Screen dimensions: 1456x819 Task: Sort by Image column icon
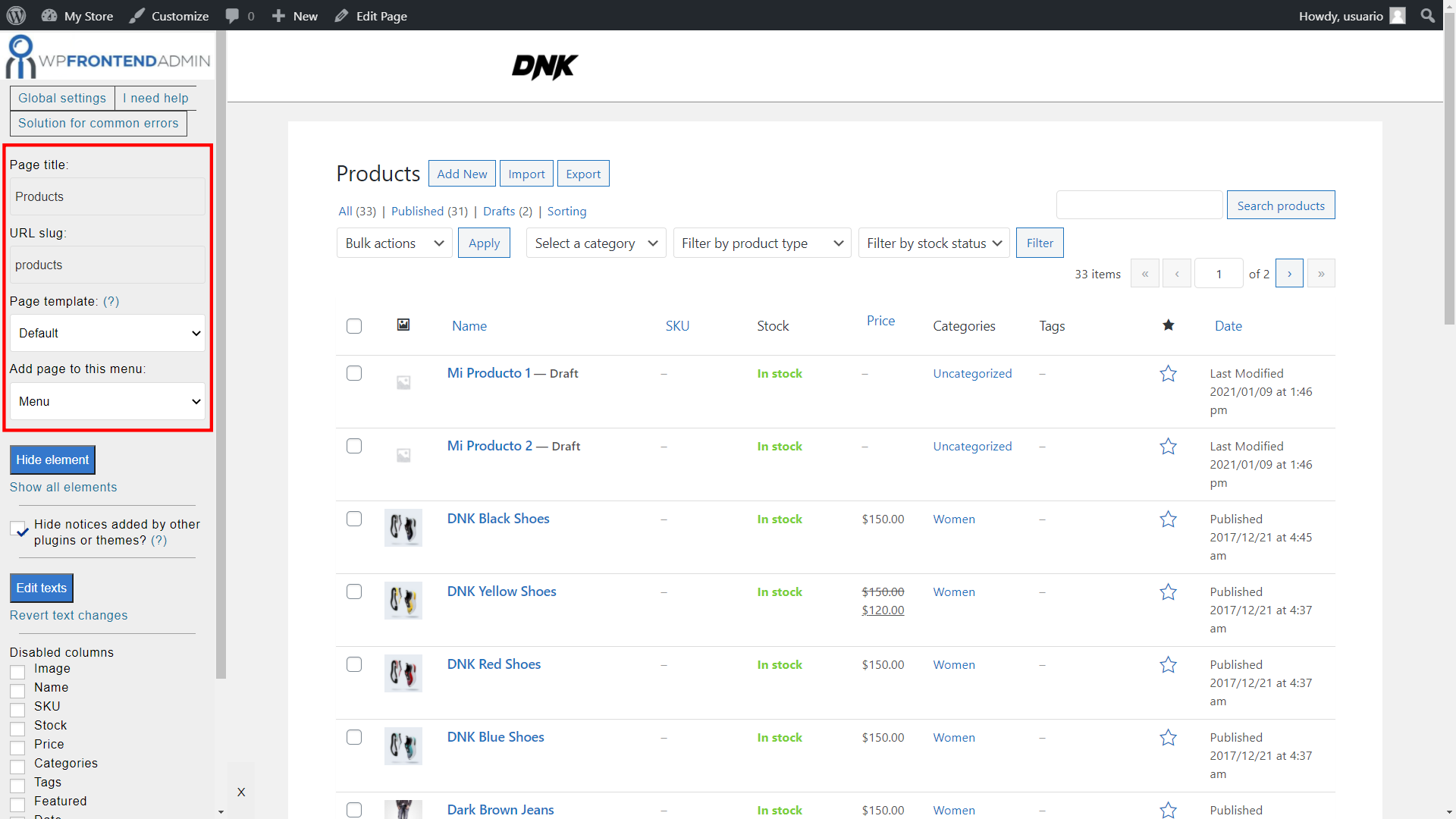coord(403,325)
